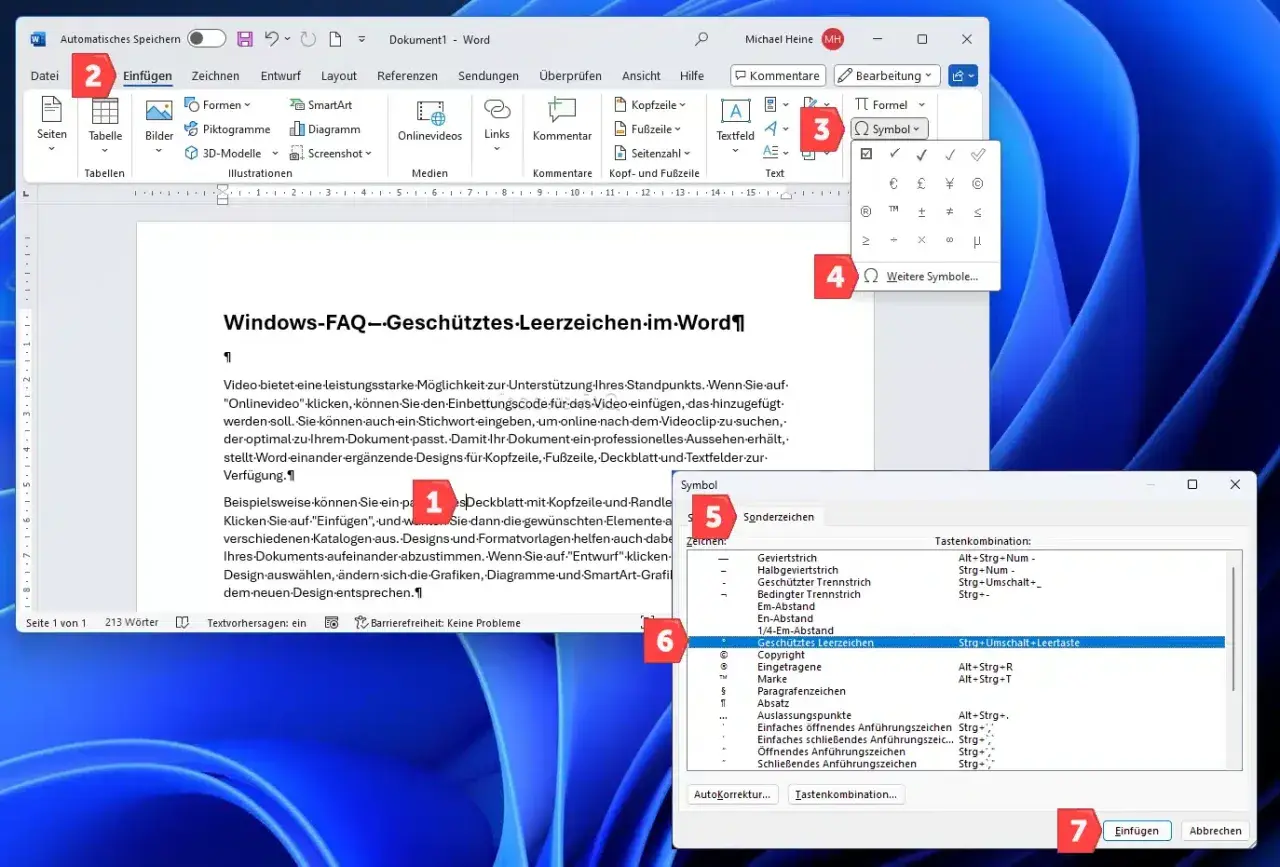Open the Kopfzeile dropdown
Viewport: 1280px width, 867px height.
[649, 104]
